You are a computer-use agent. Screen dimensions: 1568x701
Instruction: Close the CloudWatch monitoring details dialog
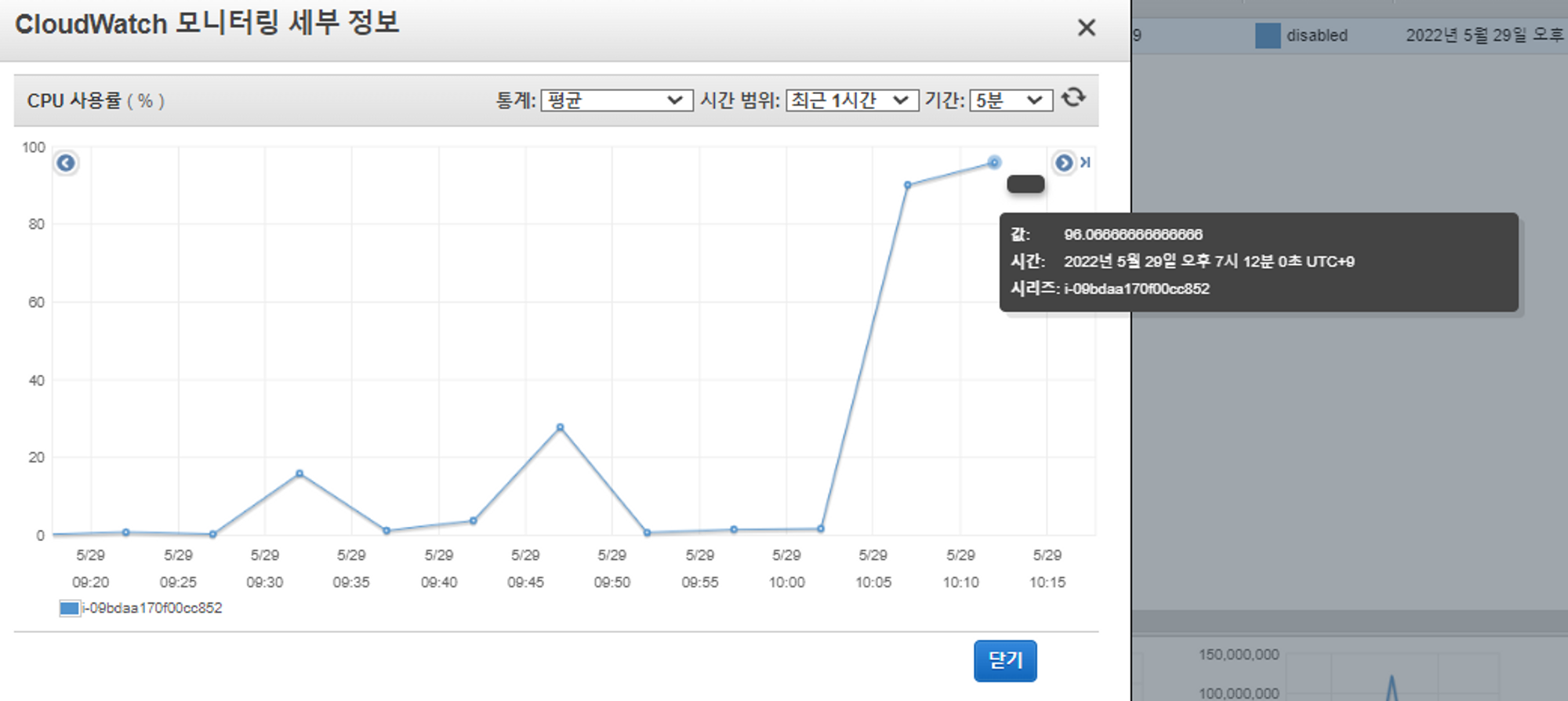(1086, 27)
